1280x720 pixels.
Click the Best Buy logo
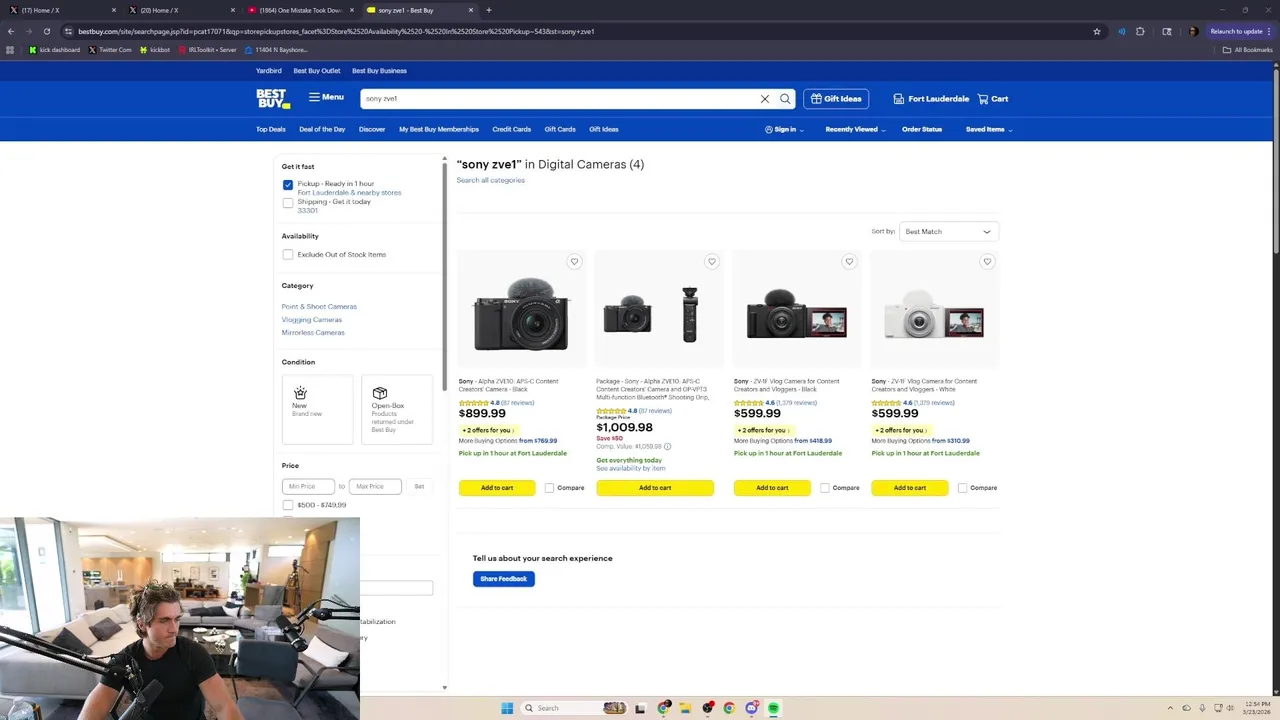tap(272, 98)
